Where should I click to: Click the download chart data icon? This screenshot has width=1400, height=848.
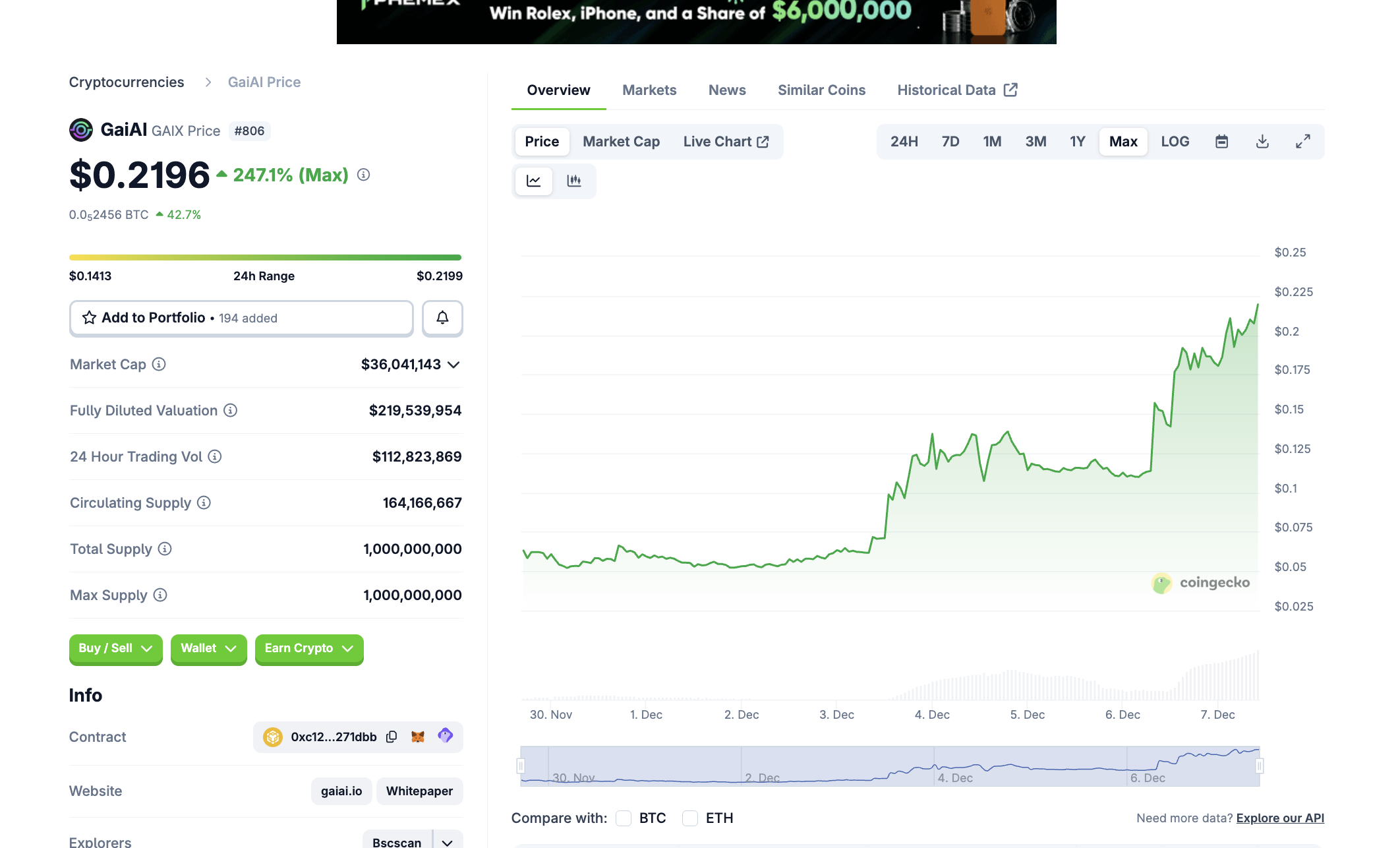(x=1262, y=142)
